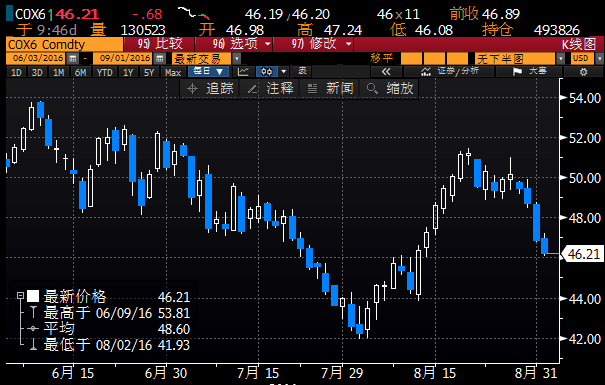Click the arrow next to 无下半图
Image resolution: width=605 pixels, height=385 pixels.
pyautogui.click(x=561, y=59)
